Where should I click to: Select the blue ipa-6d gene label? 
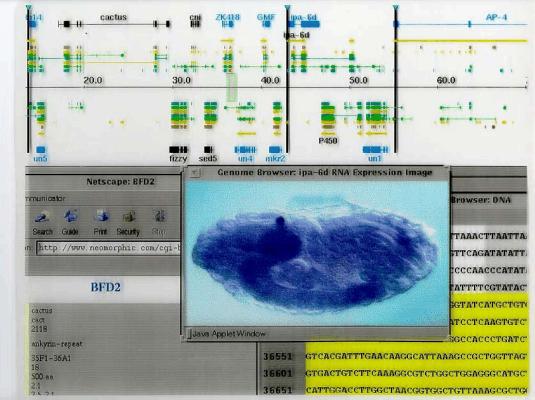click(304, 17)
